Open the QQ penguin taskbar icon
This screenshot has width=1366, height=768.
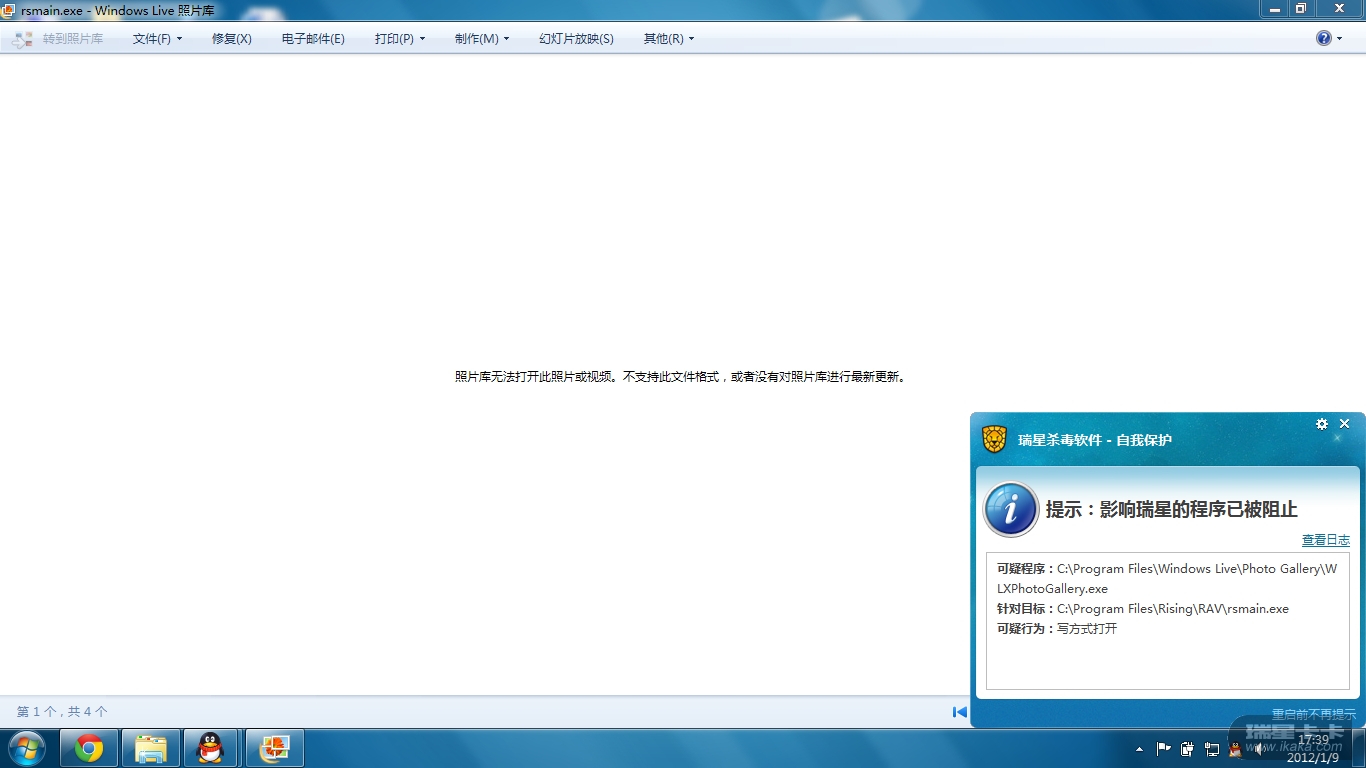(211, 748)
